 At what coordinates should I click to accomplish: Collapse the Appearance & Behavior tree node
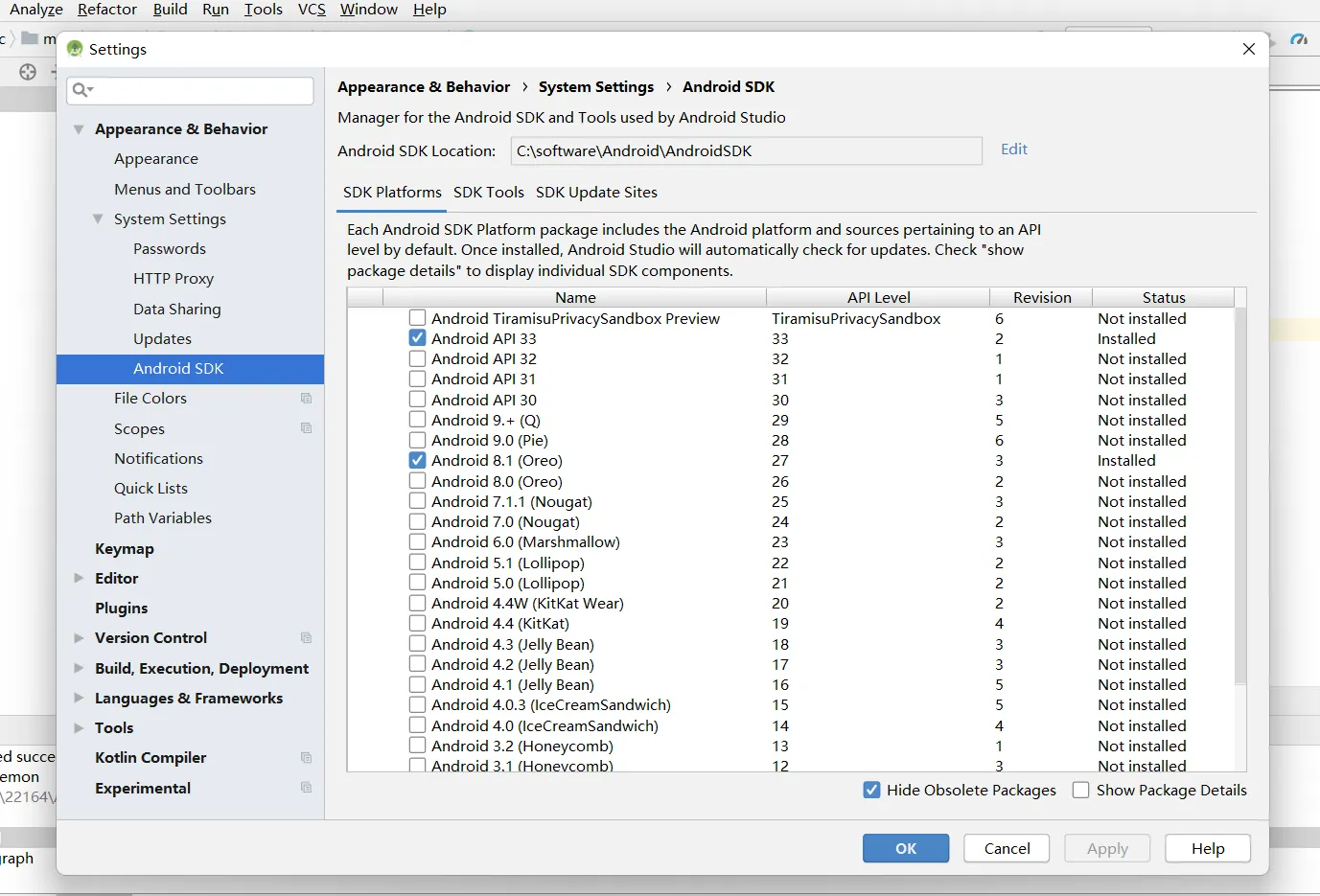(x=79, y=129)
